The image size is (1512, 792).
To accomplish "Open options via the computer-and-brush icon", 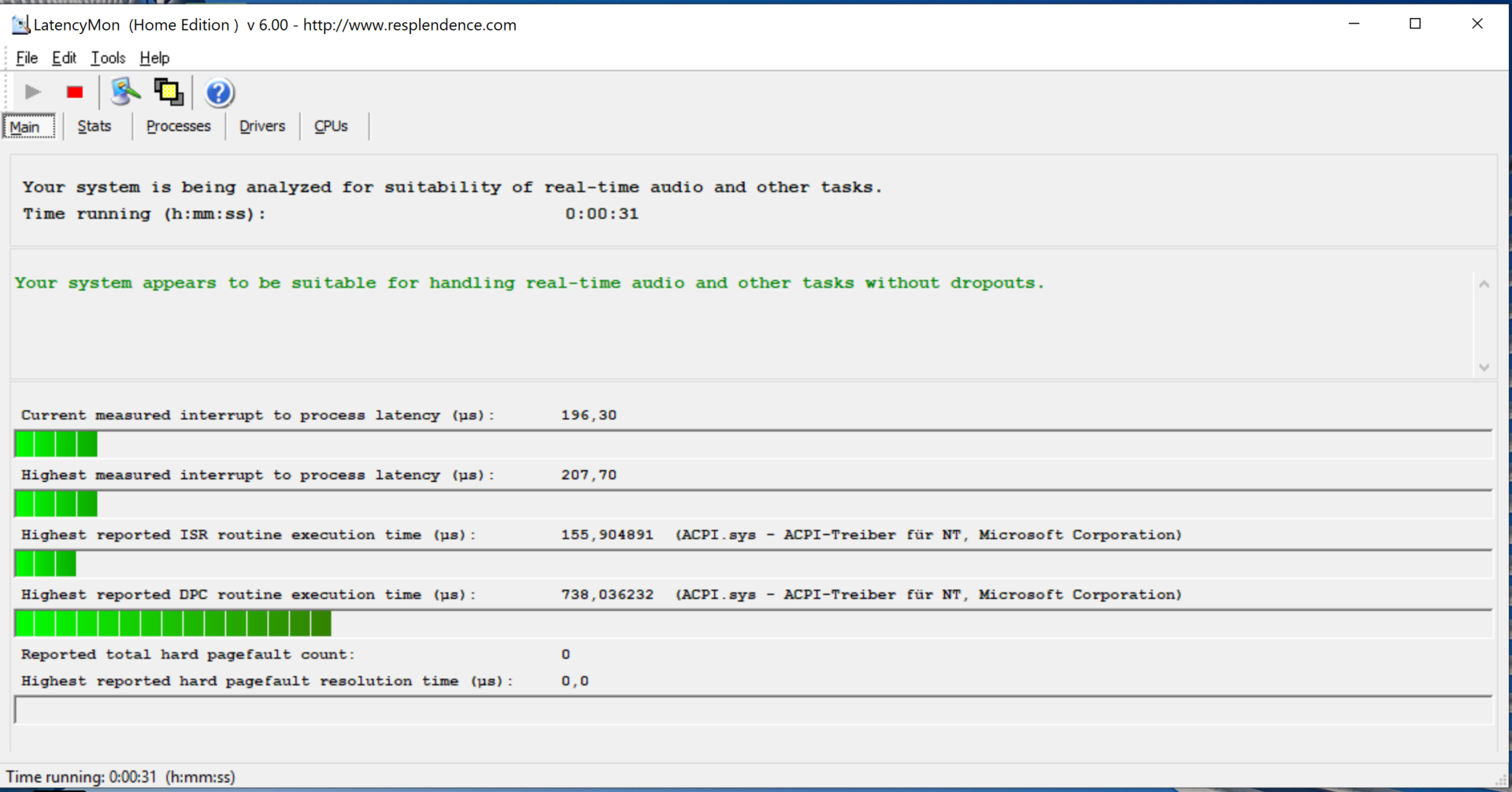I will coord(124,93).
